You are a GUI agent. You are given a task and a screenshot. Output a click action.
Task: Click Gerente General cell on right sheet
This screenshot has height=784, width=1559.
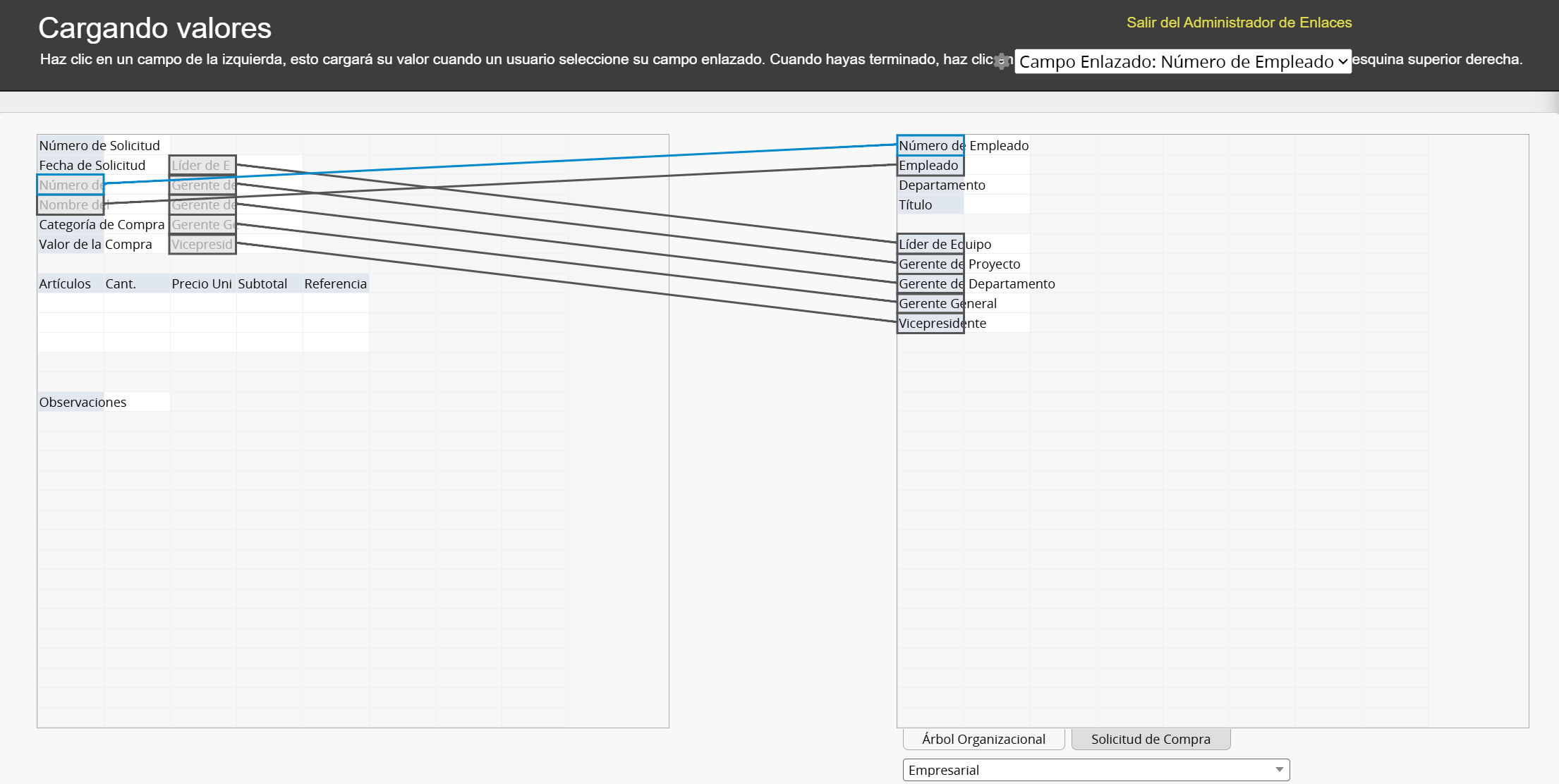930,304
